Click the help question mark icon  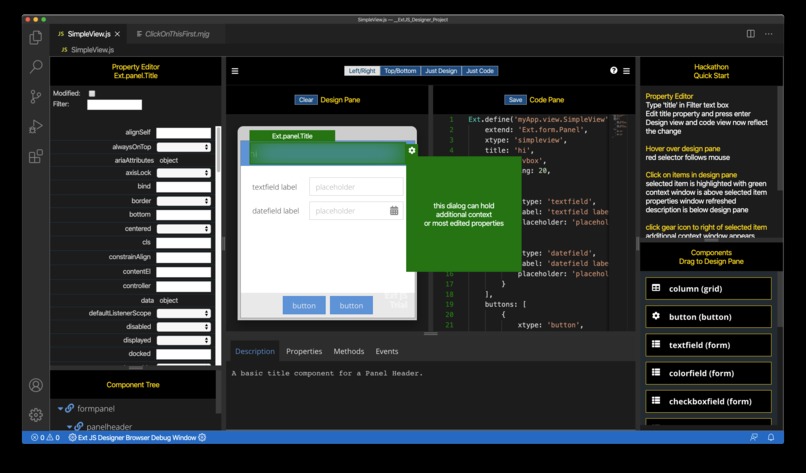(x=614, y=70)
